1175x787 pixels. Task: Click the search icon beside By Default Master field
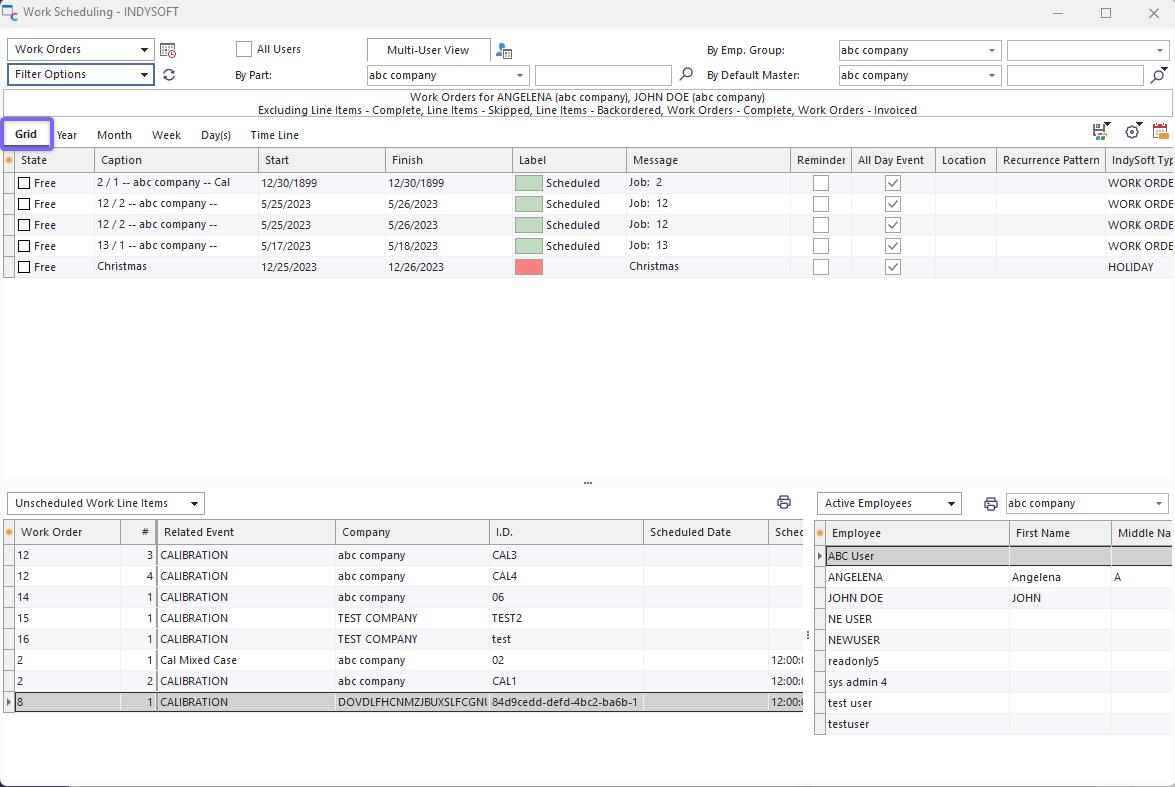tap(1158, 75)
